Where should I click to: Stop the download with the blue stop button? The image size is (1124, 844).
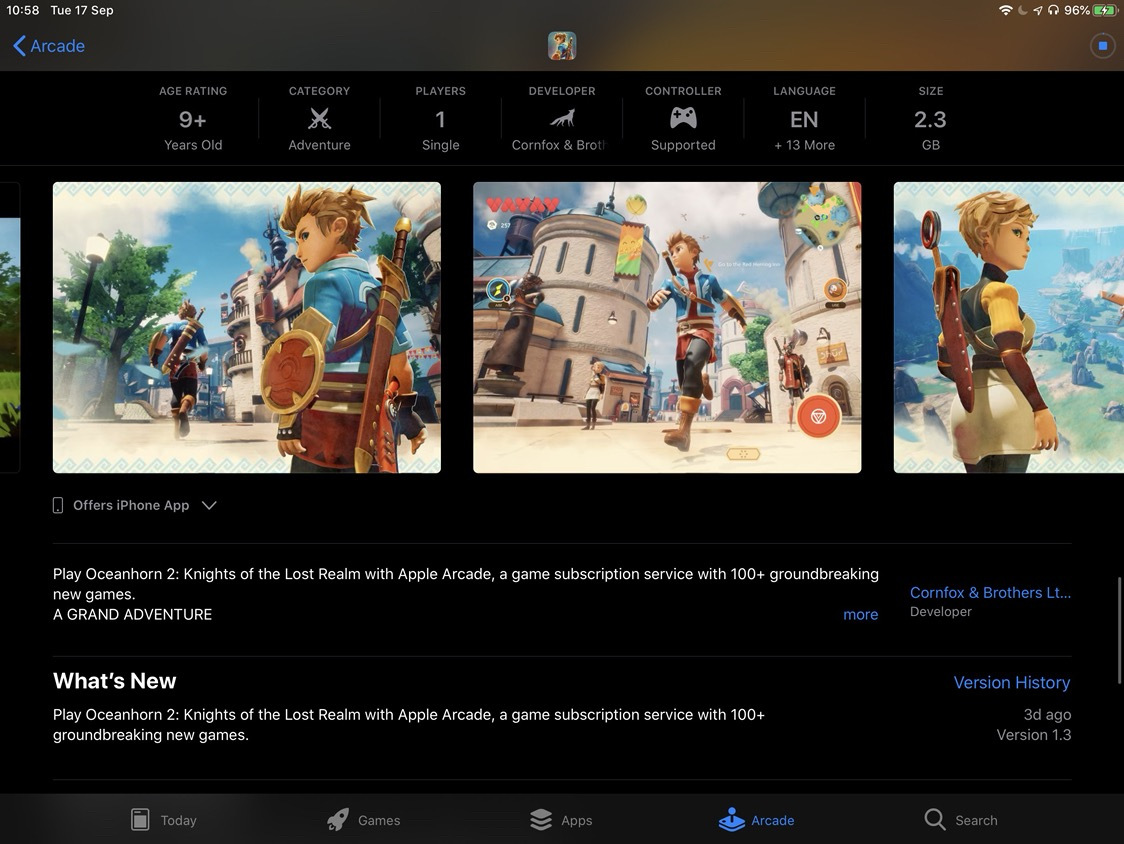[1102, 46]
